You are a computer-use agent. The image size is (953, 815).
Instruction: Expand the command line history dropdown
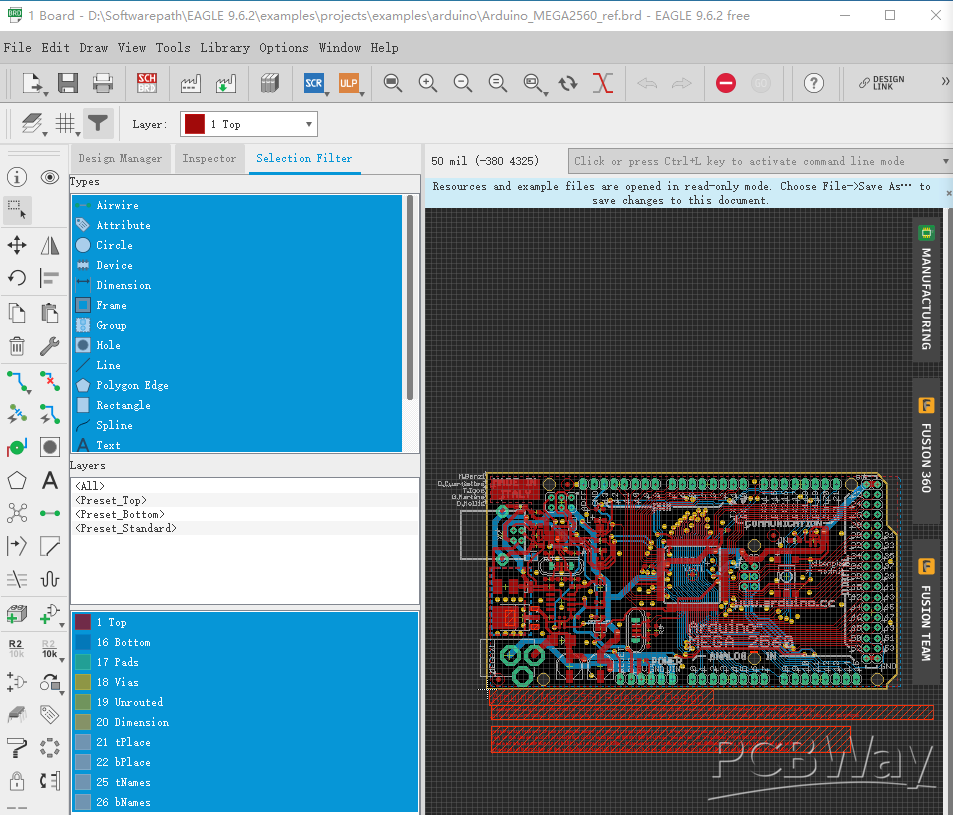[x=945, y=161]
